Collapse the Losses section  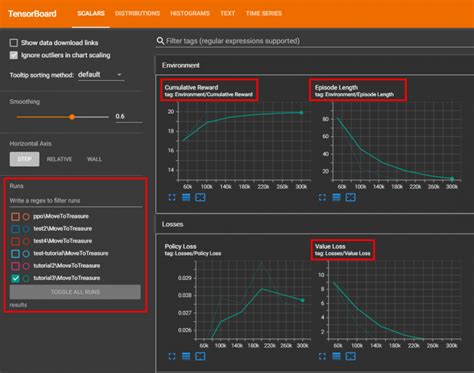(172, 224)
